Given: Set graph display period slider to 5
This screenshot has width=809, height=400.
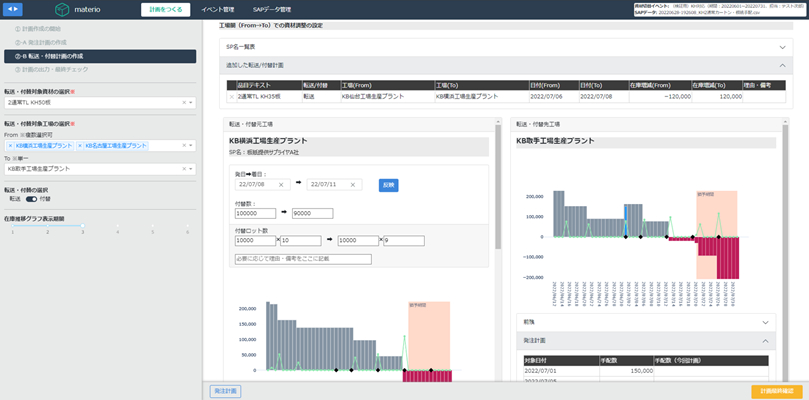Looking at the screenshot, I should click(x=153, y=226).
